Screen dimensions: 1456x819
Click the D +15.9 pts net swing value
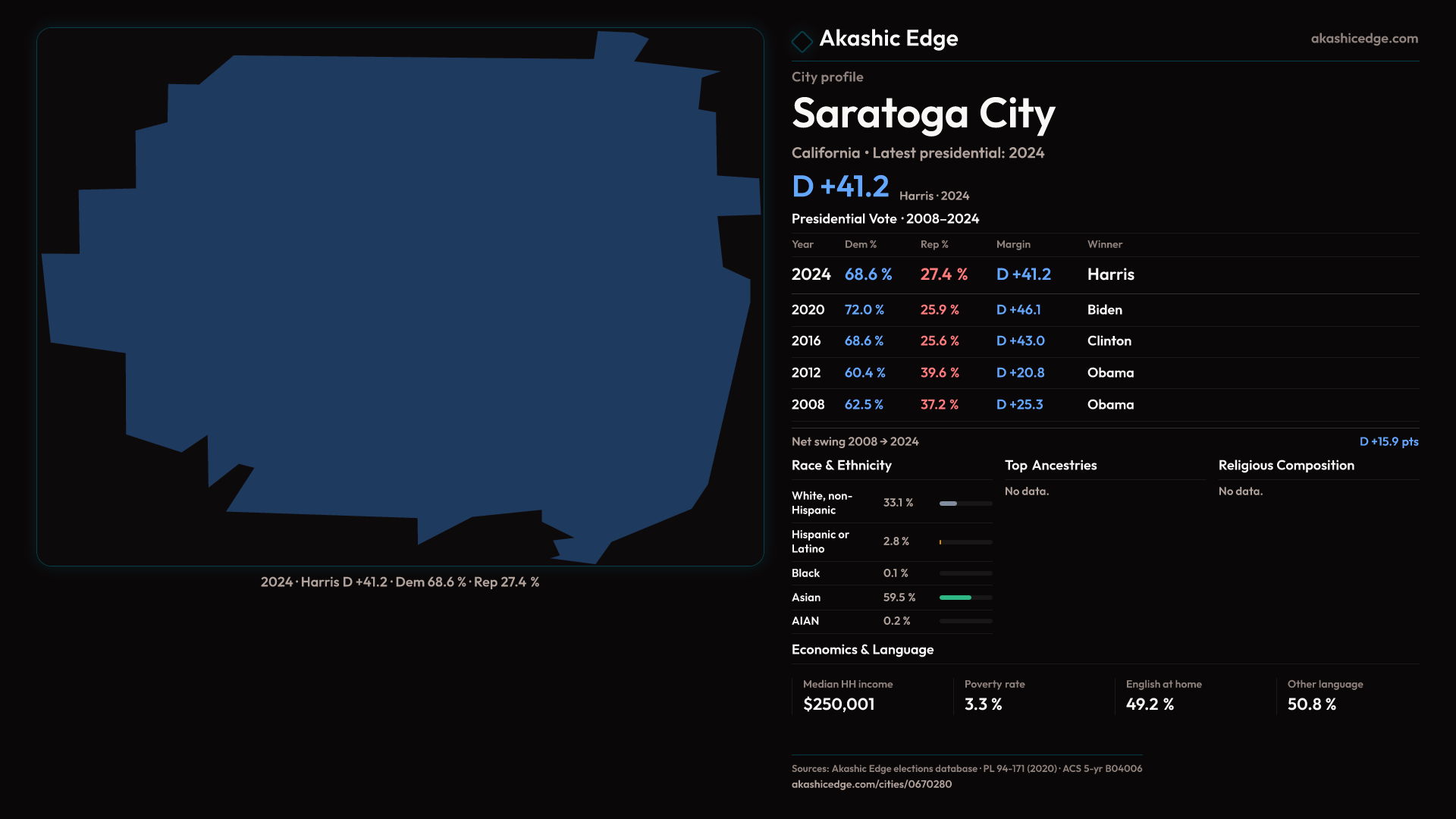[1388, 441]
